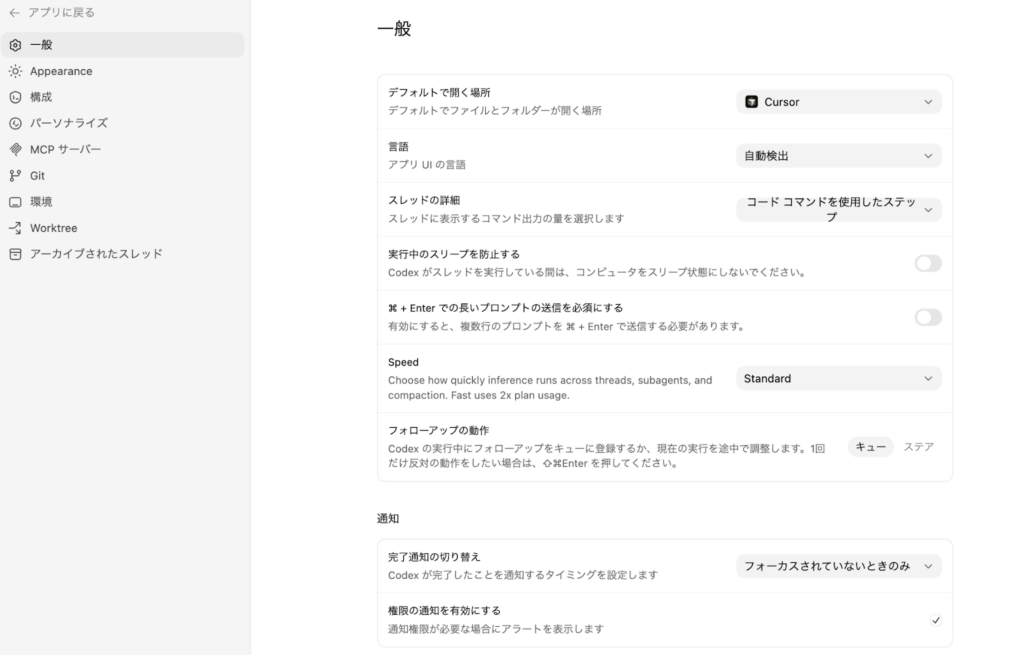Screen dimensions: 1024x655
Task: Select ステア in フォローアップの動作
Action: [917, 446]
